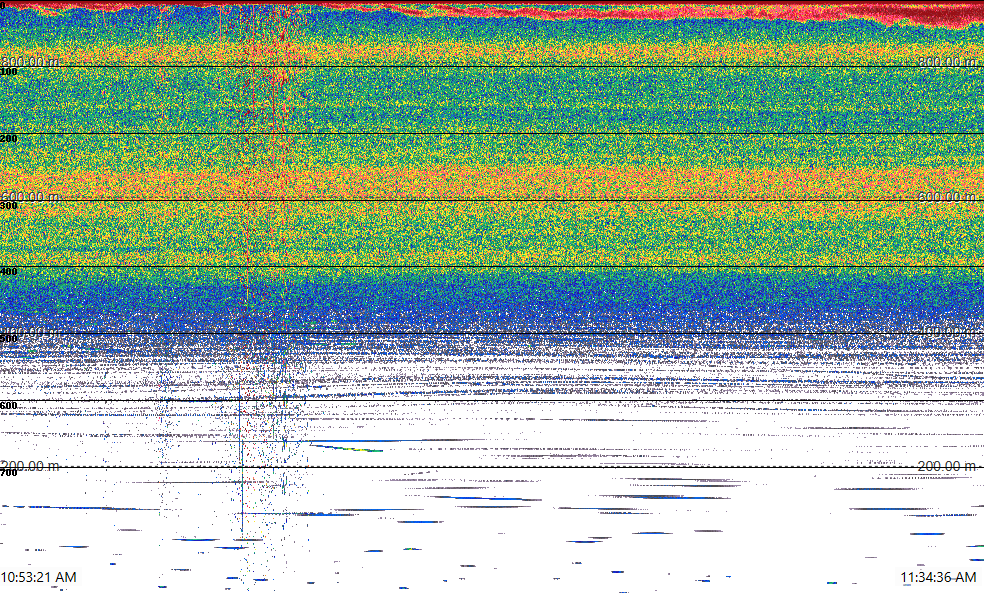Select the bold 300 depth label
The width and height of the screenshot is (984, 594).
coord(9,205)
